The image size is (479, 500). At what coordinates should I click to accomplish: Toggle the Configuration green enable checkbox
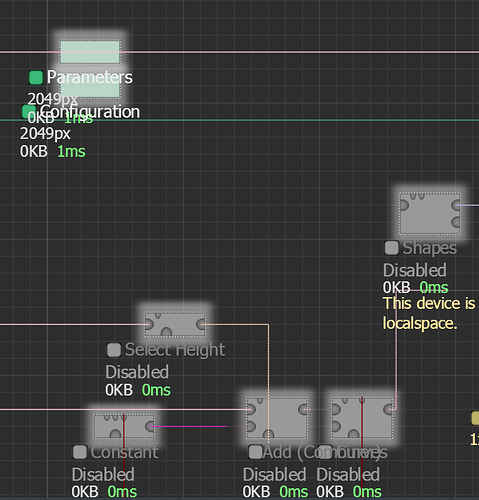coord(28,111)
